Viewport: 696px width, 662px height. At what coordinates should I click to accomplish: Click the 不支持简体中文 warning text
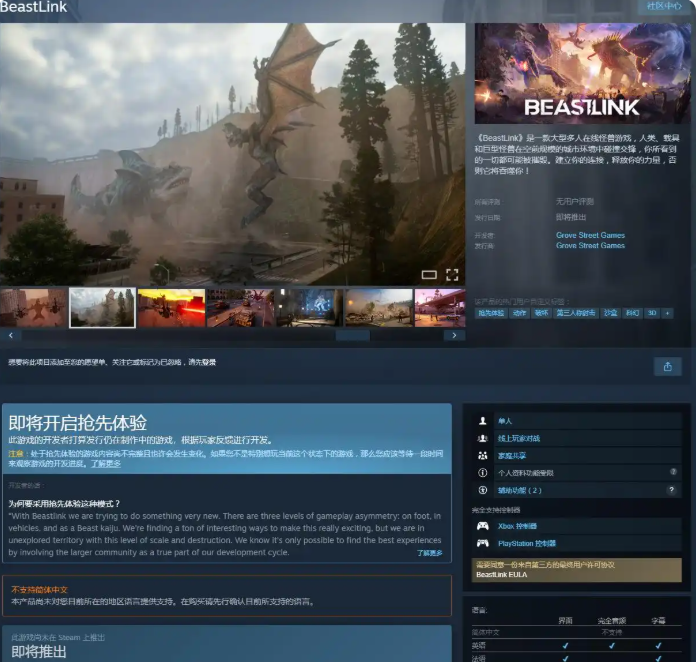coord(39,590)
